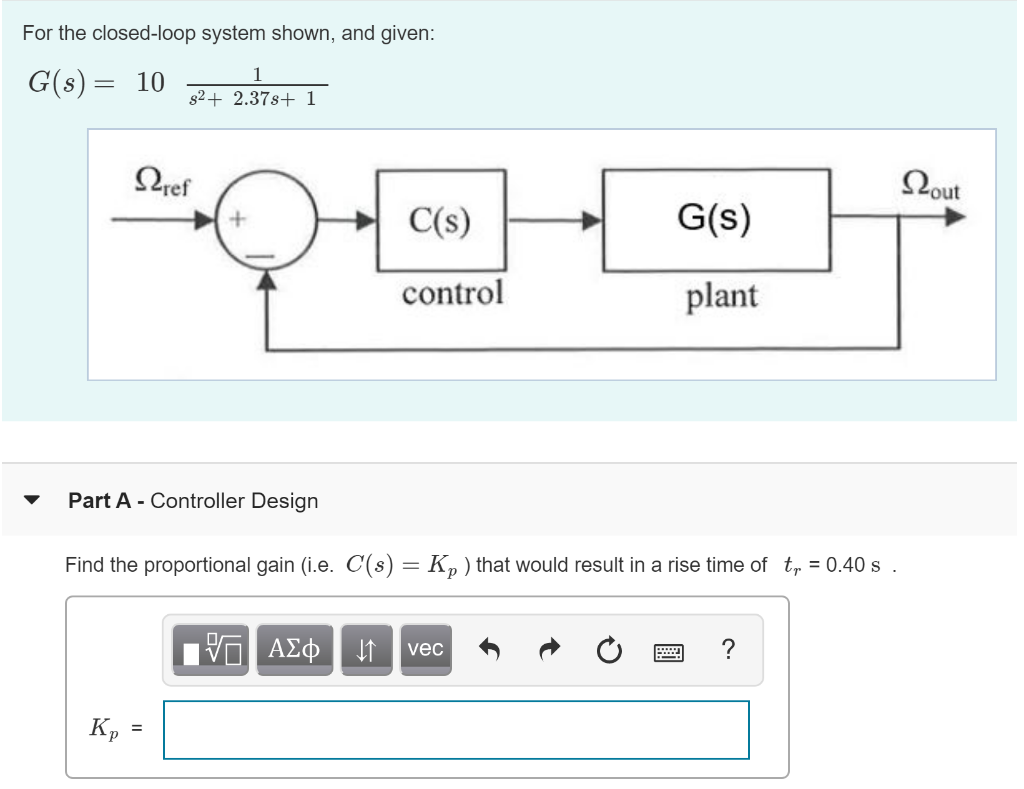1024x789 pixels.
Task: Click the summing junction circle
Action: tap(265, 218)
